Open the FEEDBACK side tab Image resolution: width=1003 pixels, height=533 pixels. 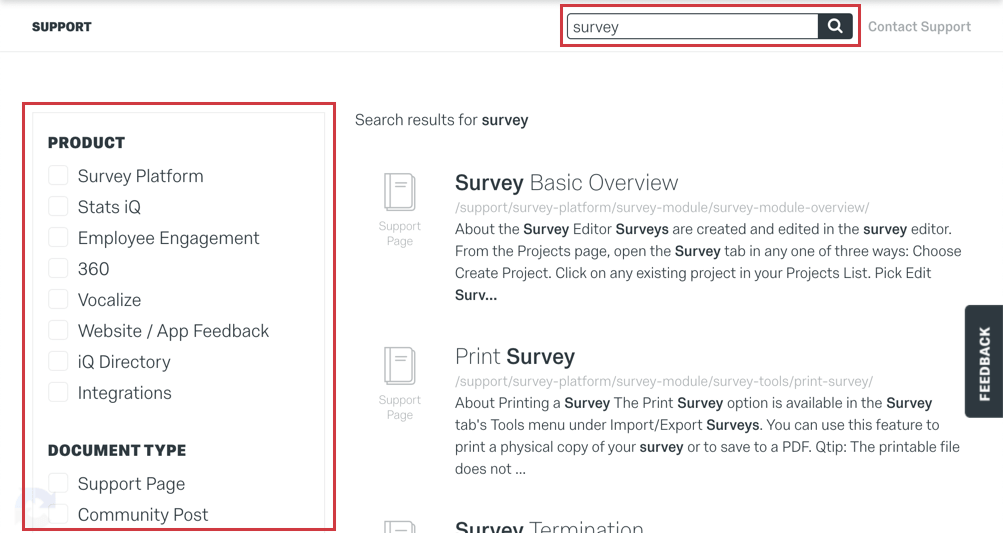(984, 362)
